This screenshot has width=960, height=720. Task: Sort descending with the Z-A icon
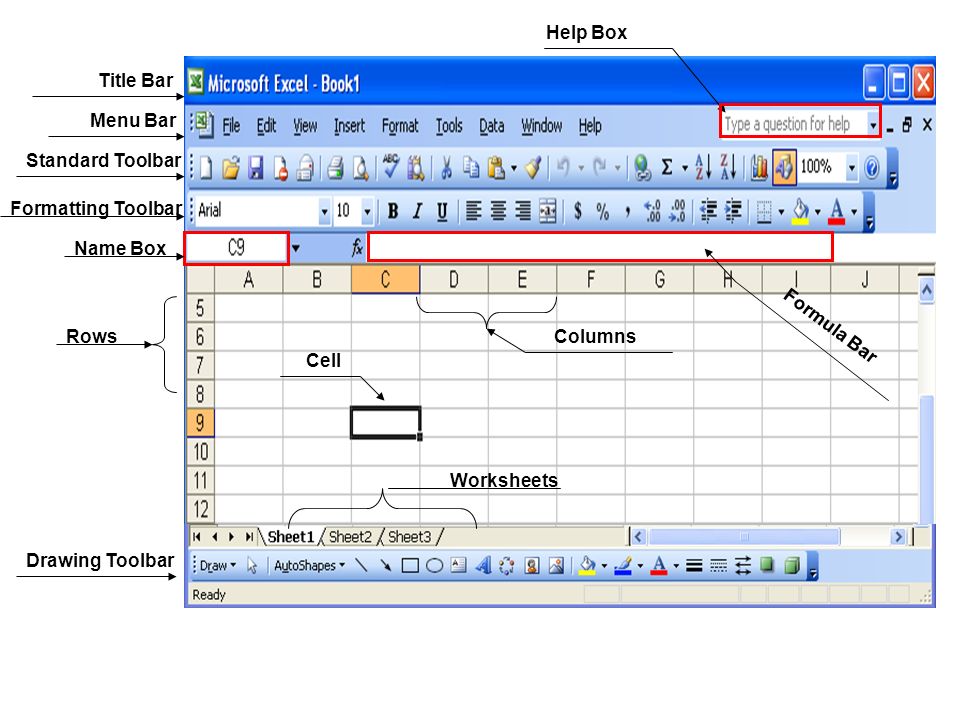click(x=728, y=167)
